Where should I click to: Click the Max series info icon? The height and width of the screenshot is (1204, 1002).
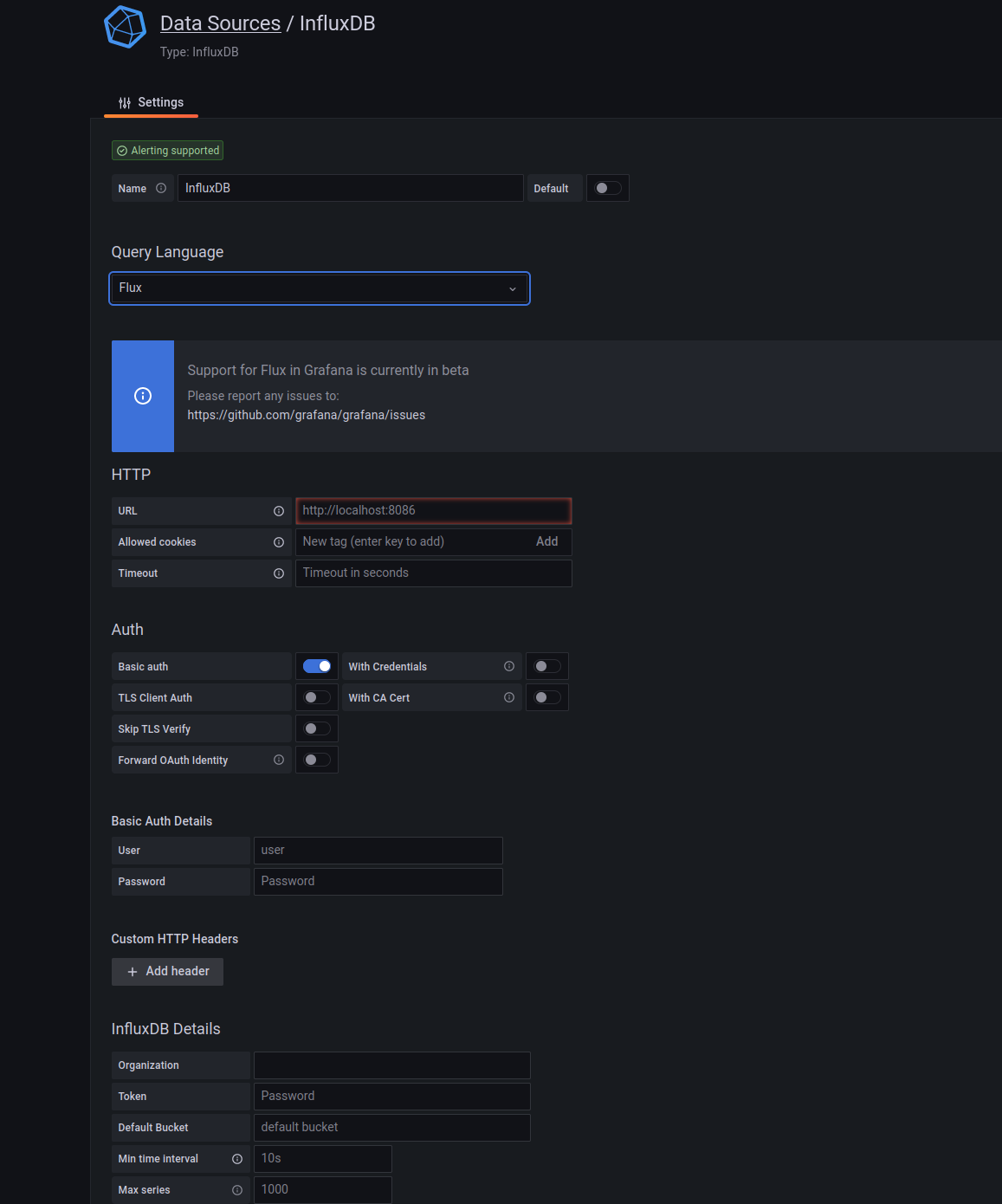(x=237, y=1190)
